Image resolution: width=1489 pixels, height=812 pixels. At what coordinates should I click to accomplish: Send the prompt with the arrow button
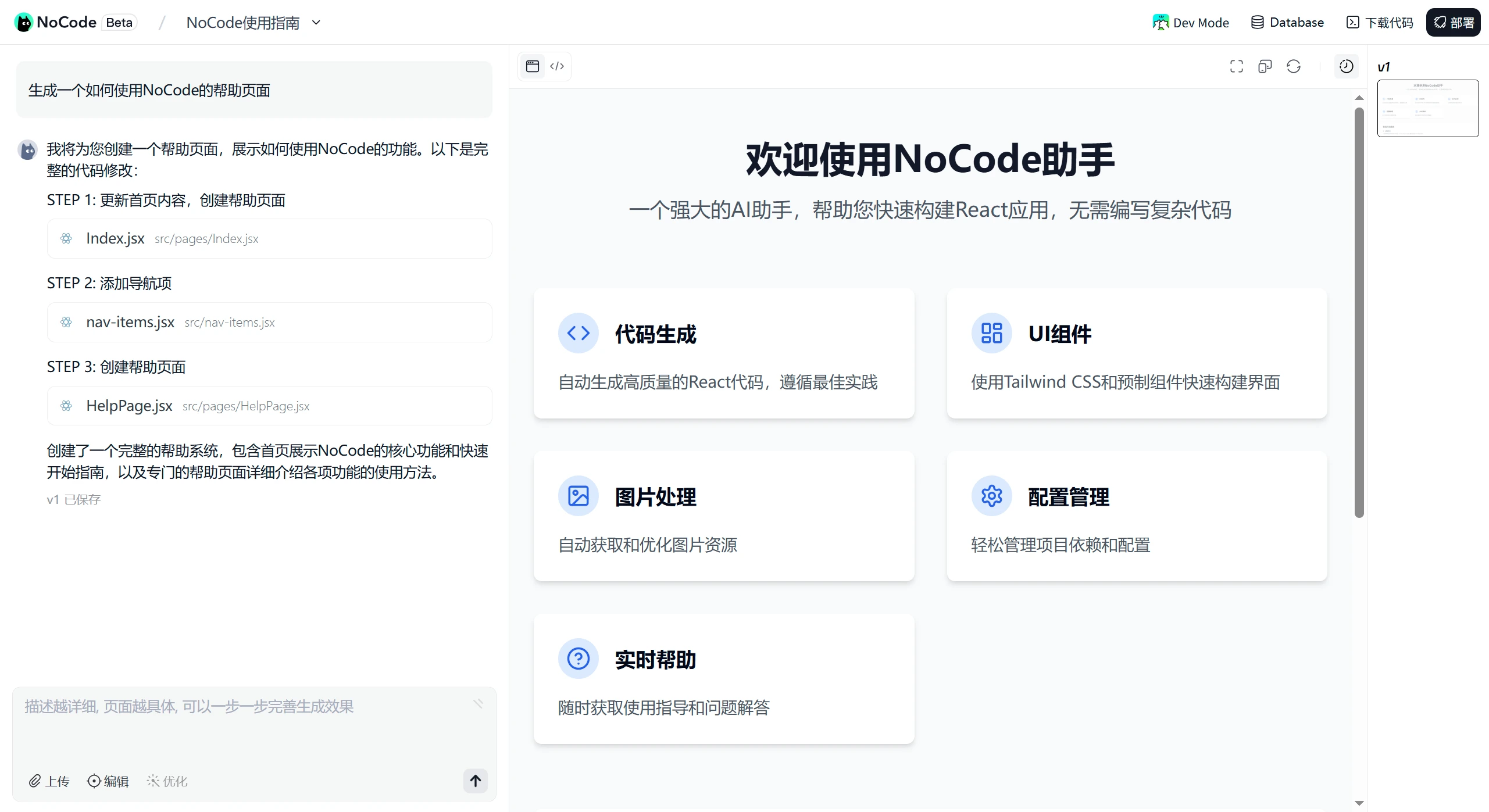(x=475, y=781)
